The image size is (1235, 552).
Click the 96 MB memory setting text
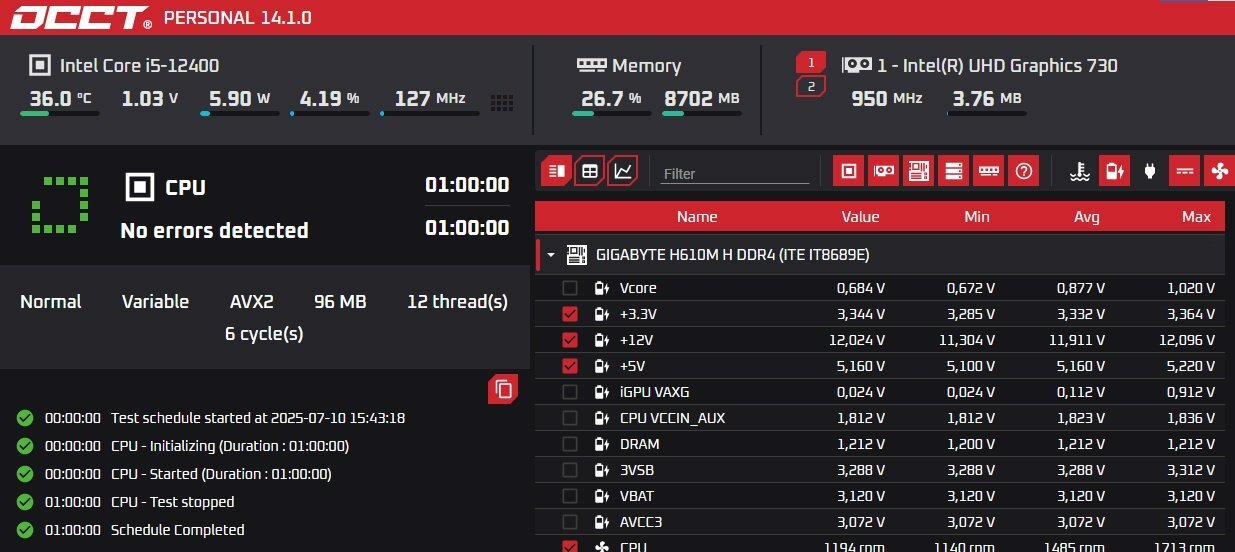click(340, 302)
